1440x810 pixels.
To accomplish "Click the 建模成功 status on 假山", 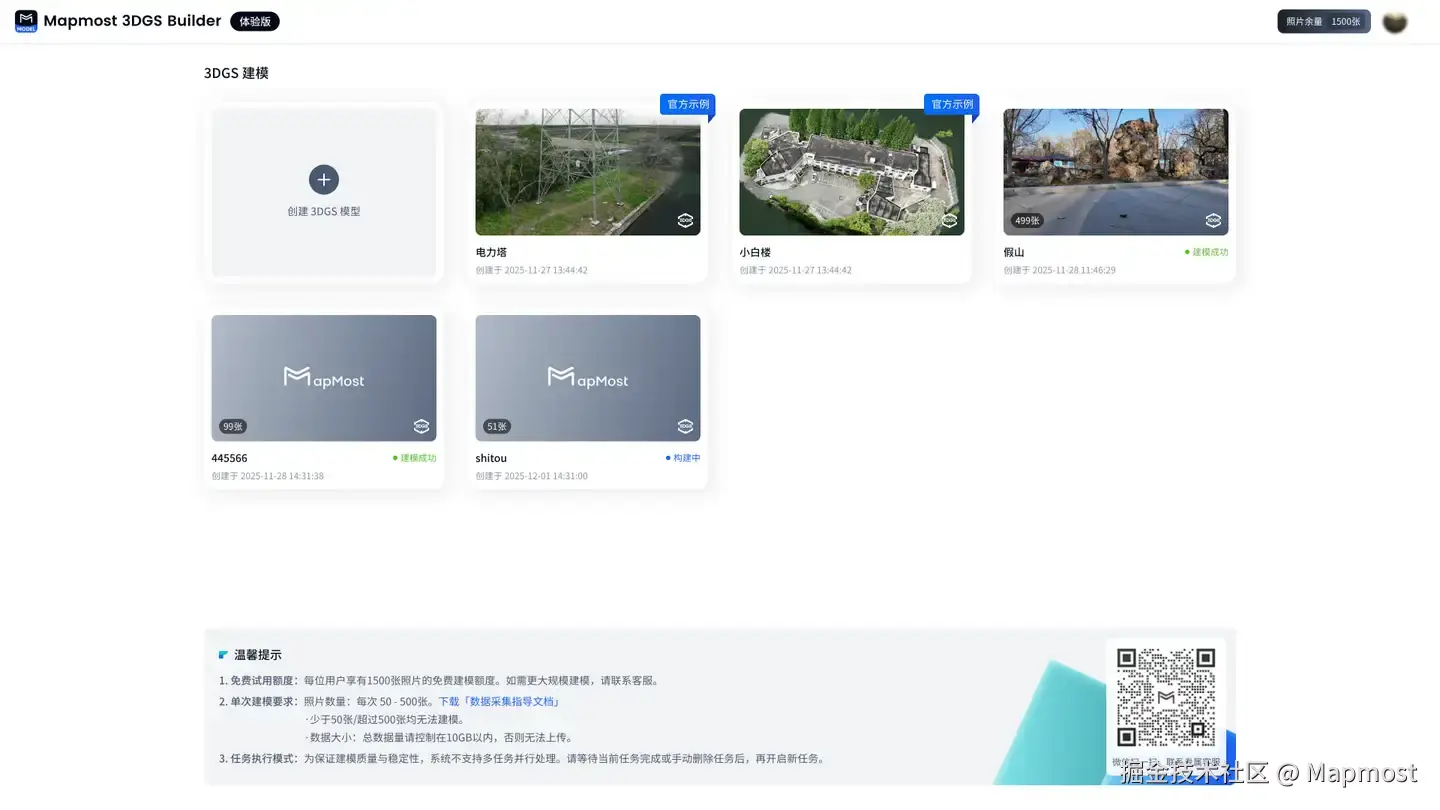I will coord(1207,252).
